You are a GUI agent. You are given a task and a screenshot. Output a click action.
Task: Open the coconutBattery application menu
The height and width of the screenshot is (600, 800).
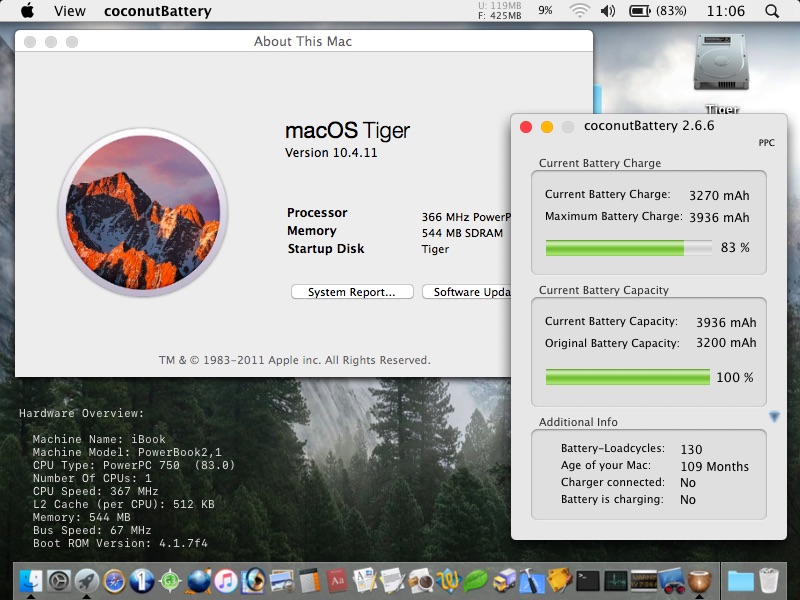click(158, 11)
